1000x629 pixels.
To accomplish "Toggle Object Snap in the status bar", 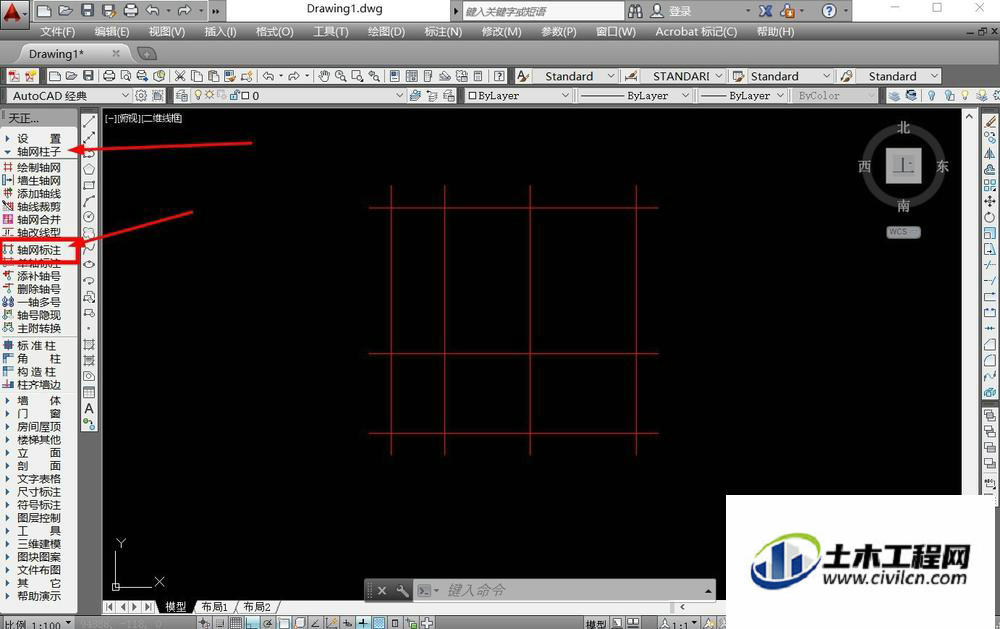I will [284, 623].
